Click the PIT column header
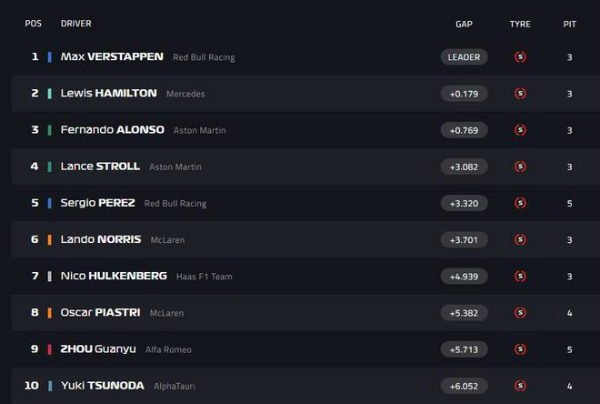The width and height of the screenshot is (600, 404). [569, 24]
